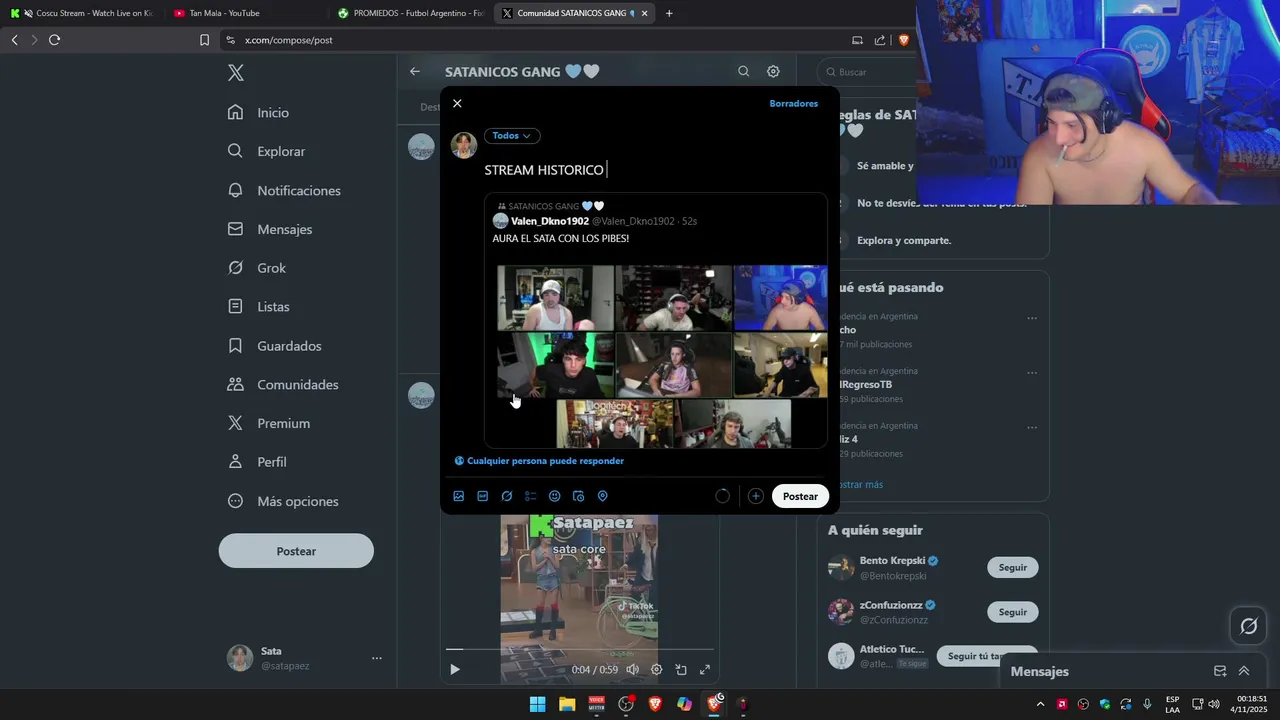Mute the video volume
The width and height of the screenshot is (1280, 720).
(632, 670)
